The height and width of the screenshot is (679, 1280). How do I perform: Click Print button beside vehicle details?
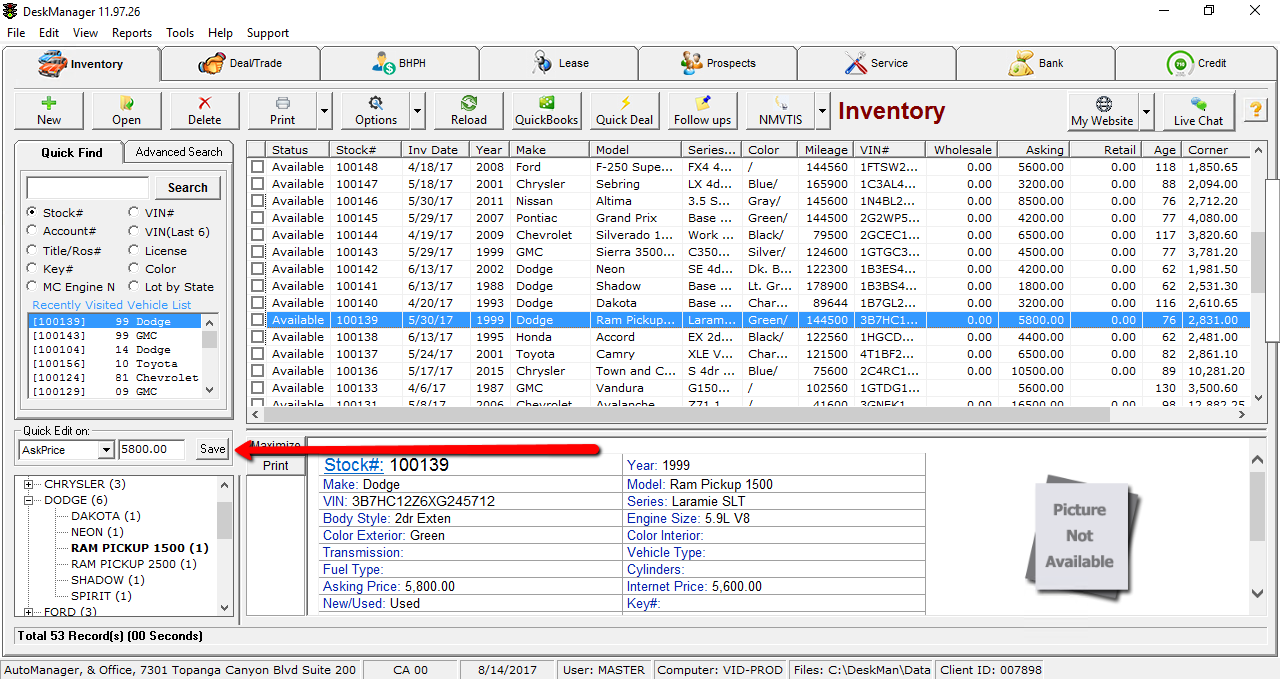[276, 465]
